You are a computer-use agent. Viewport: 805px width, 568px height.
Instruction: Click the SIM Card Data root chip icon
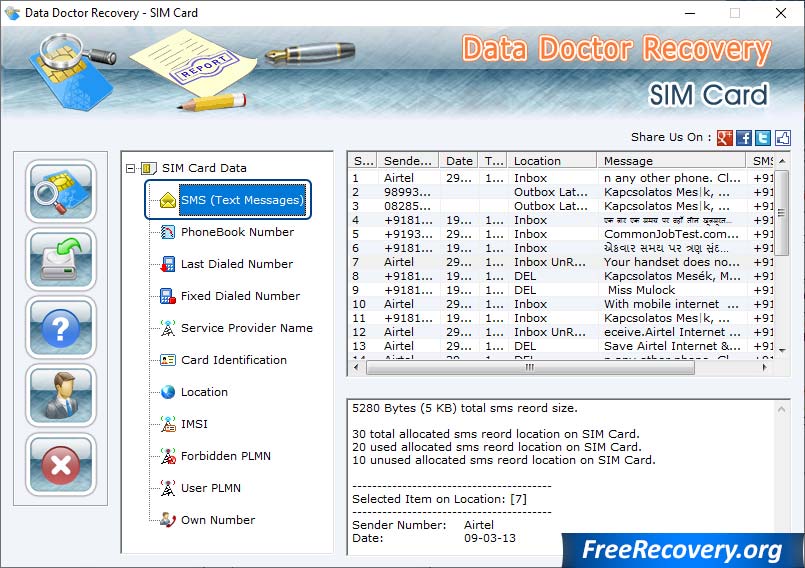pyautogui.click(x=148, y=168)
